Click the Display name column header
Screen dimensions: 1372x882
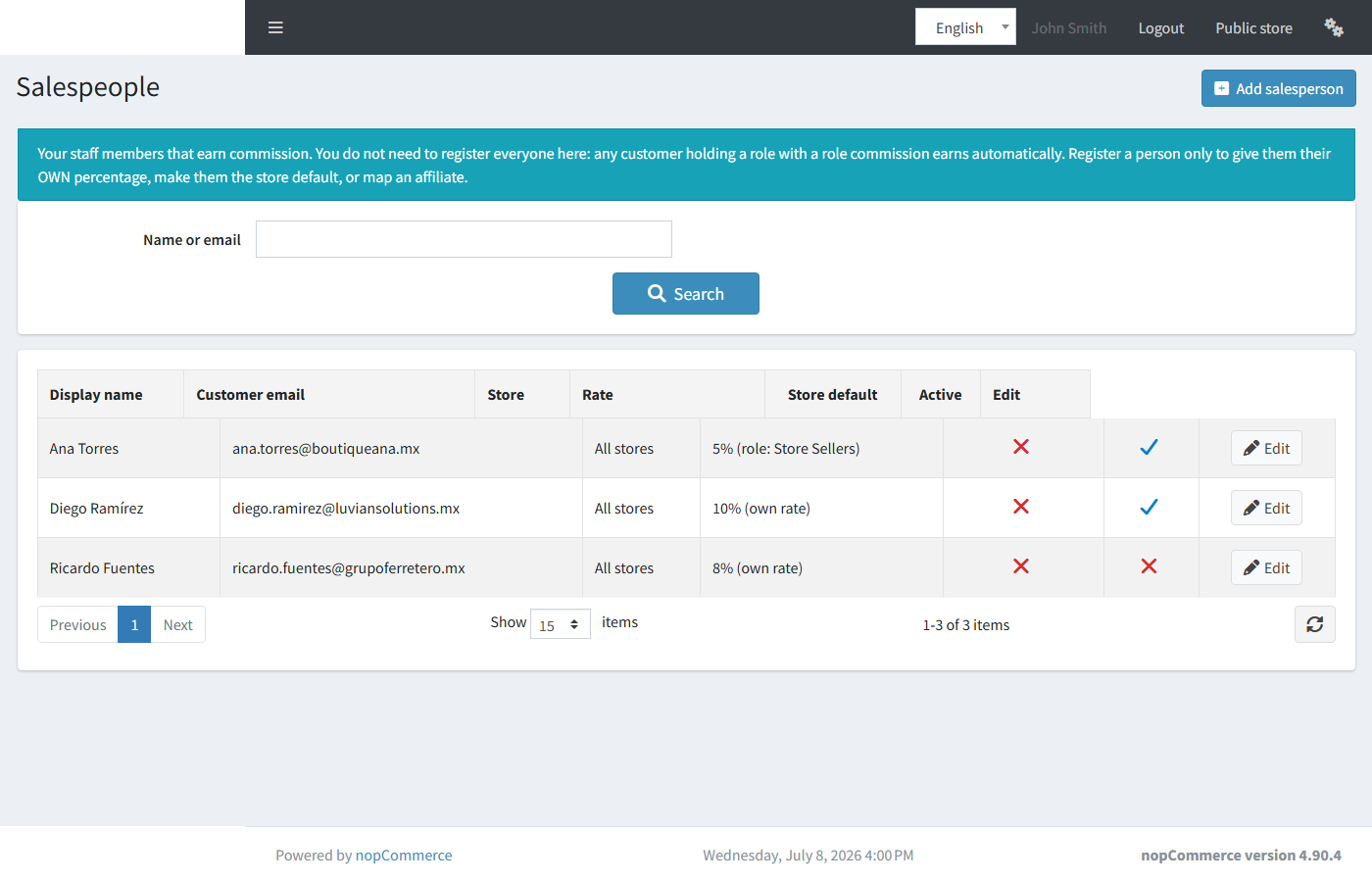tap(111, 394)
